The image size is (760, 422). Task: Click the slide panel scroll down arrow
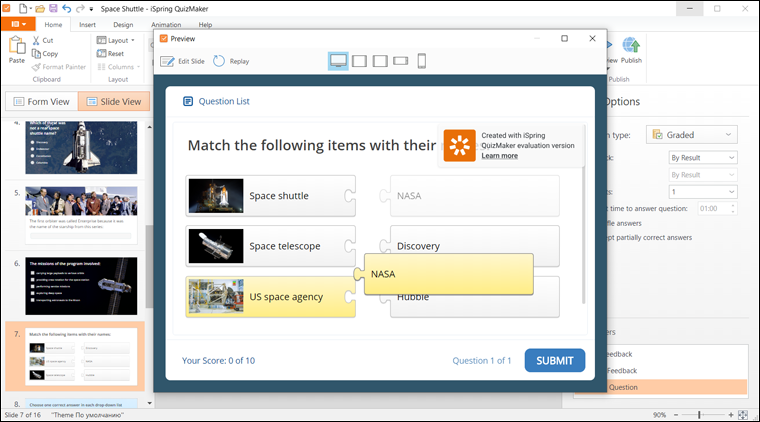coord(149,403)
